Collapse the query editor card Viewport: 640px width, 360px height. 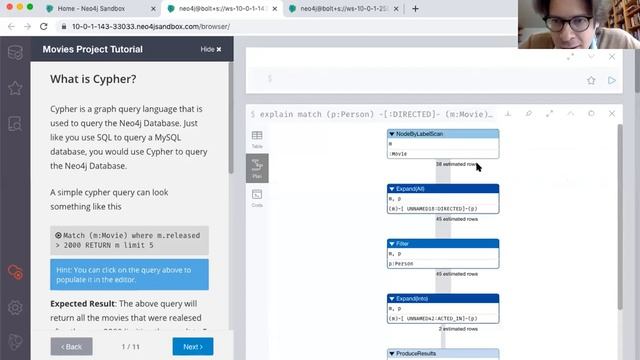pyautogui.click(x=591, y=57)
